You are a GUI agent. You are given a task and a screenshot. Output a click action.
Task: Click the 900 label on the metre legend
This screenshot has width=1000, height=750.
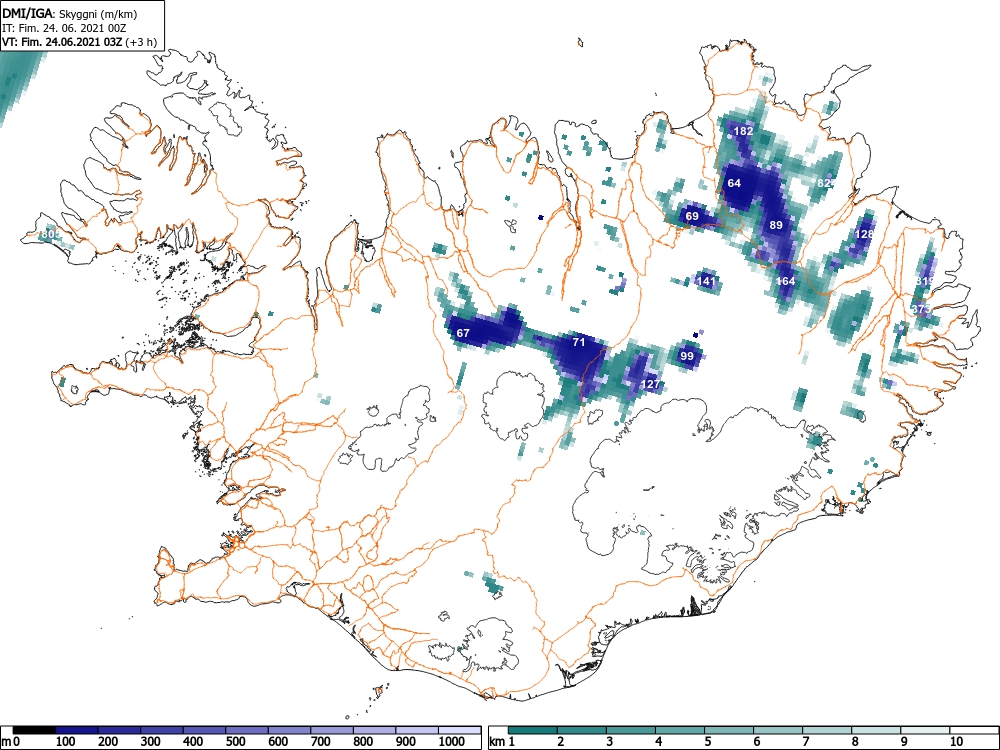(406, 742)
